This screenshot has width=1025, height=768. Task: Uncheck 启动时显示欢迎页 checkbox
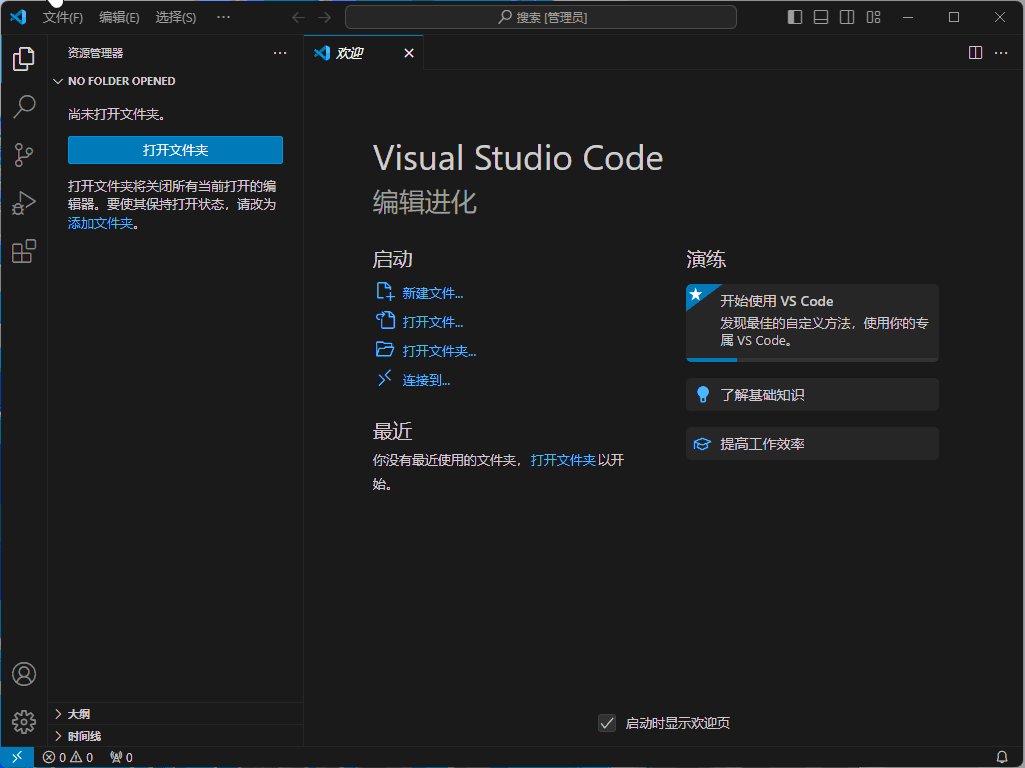tap(607, 723)
